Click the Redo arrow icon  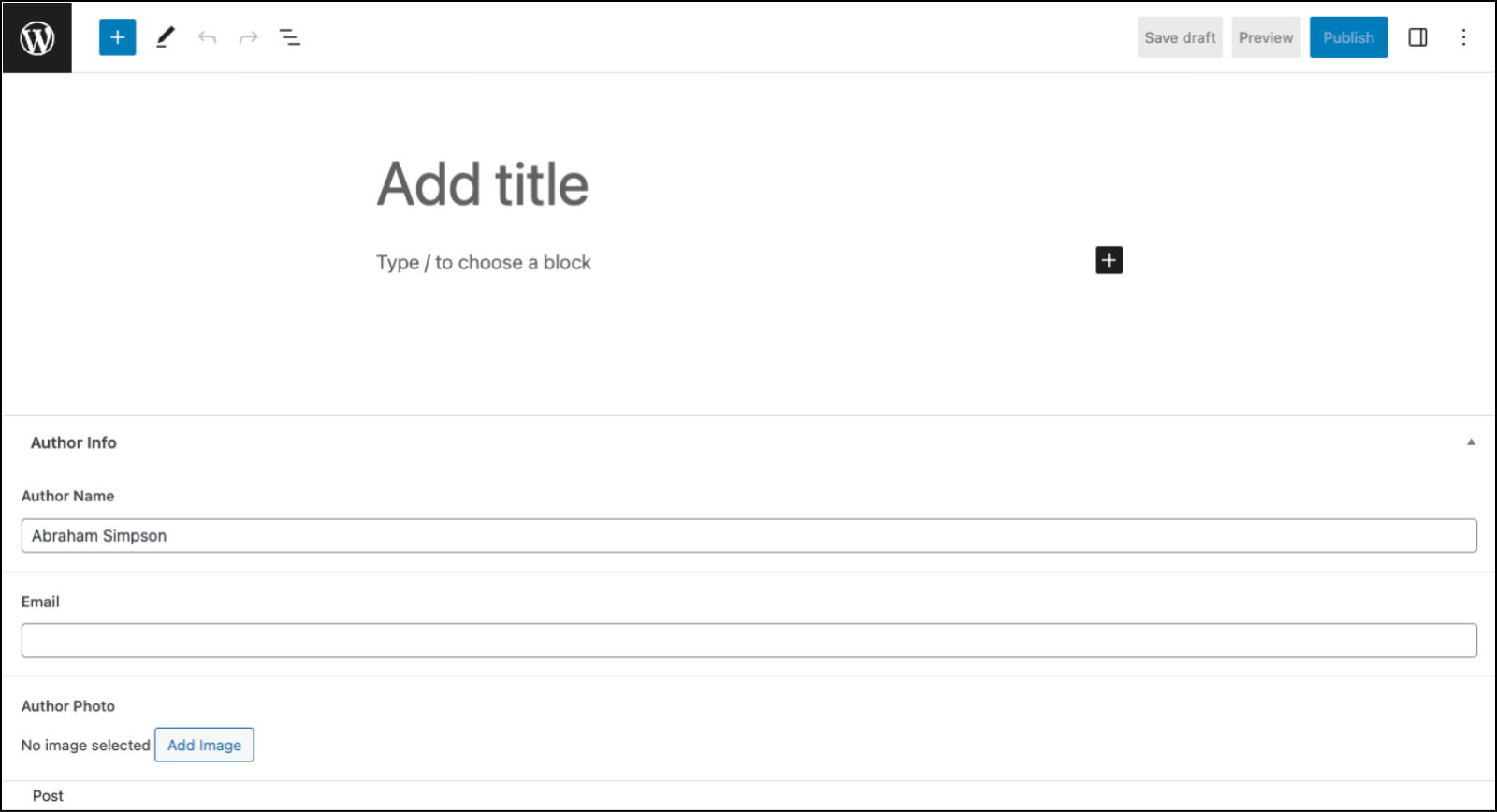(x=248, y=37)
